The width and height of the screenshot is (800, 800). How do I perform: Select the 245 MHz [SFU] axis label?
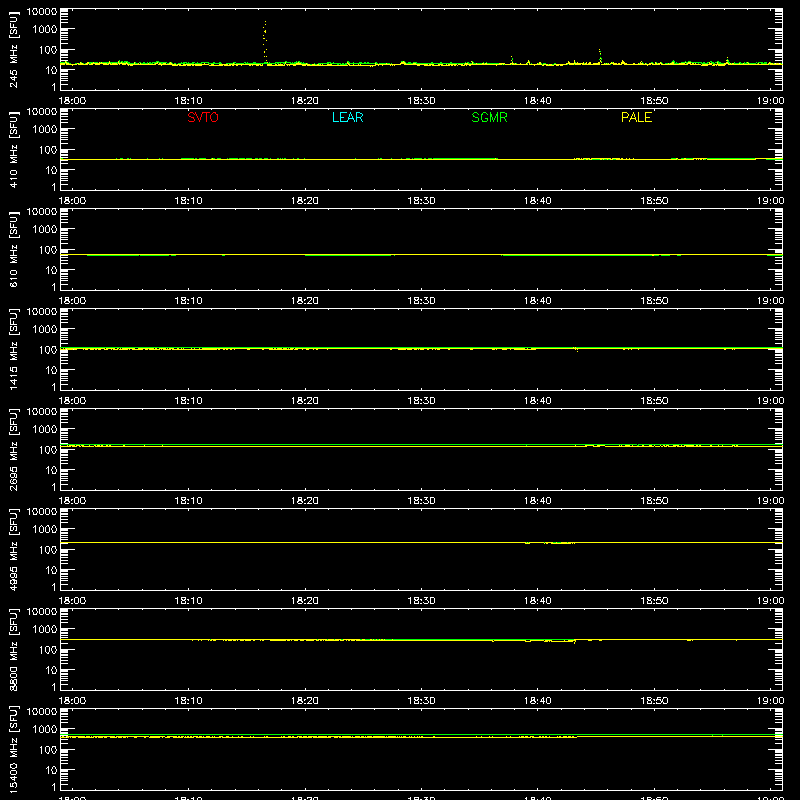(13, 49)
